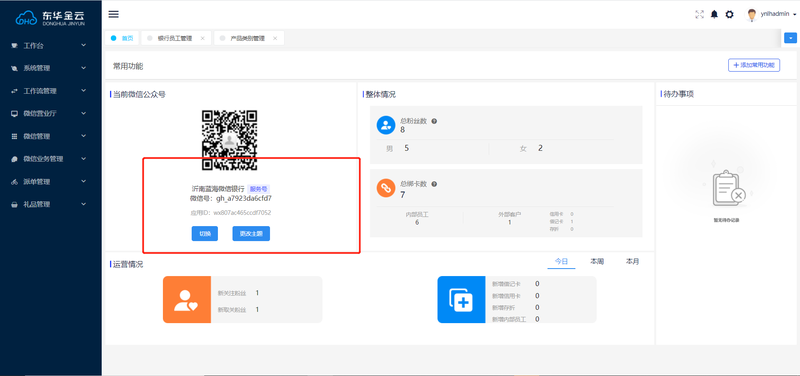Click the orange link chain icon
The image size is (800, 376).
click(386, 188)
